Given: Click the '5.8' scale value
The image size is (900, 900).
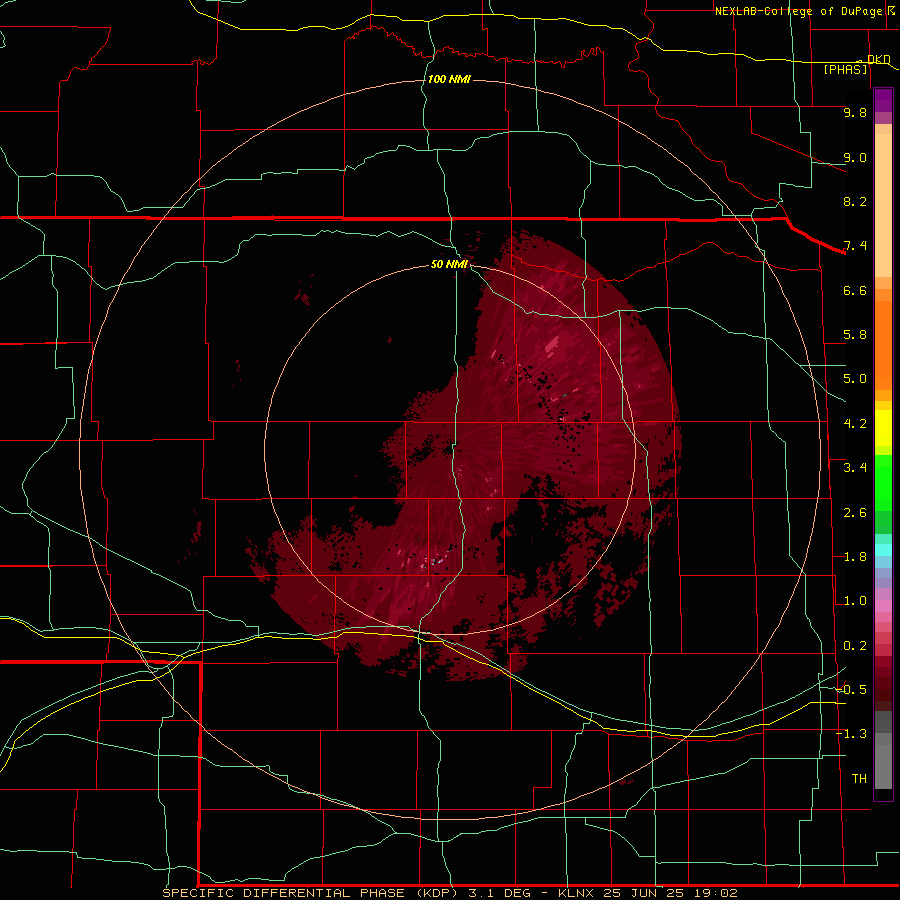Looking at the screenshot, I should click(x=855, y=335).
